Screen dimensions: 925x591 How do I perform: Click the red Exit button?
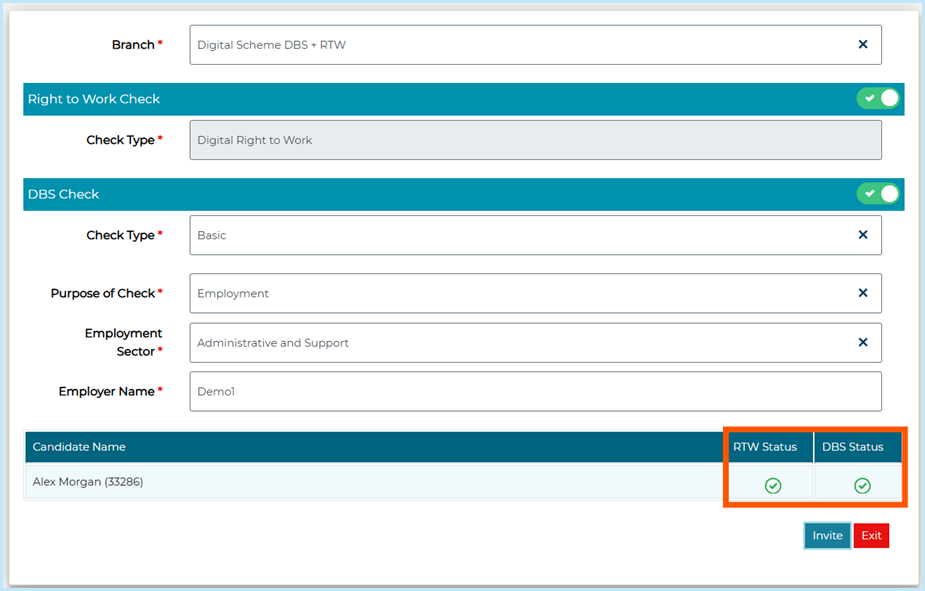point(871,536)
